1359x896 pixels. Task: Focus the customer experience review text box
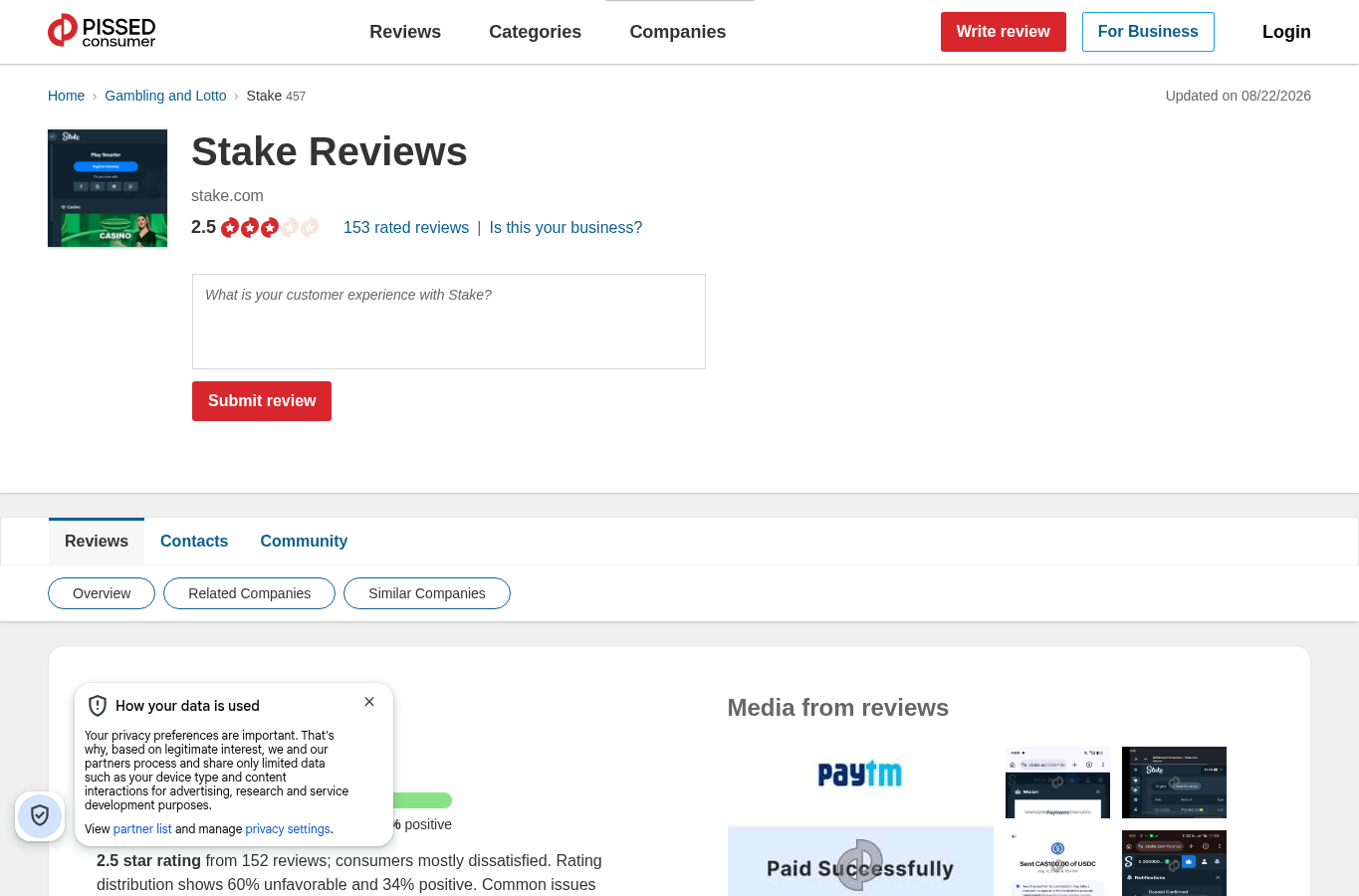[x=449, y=322]
